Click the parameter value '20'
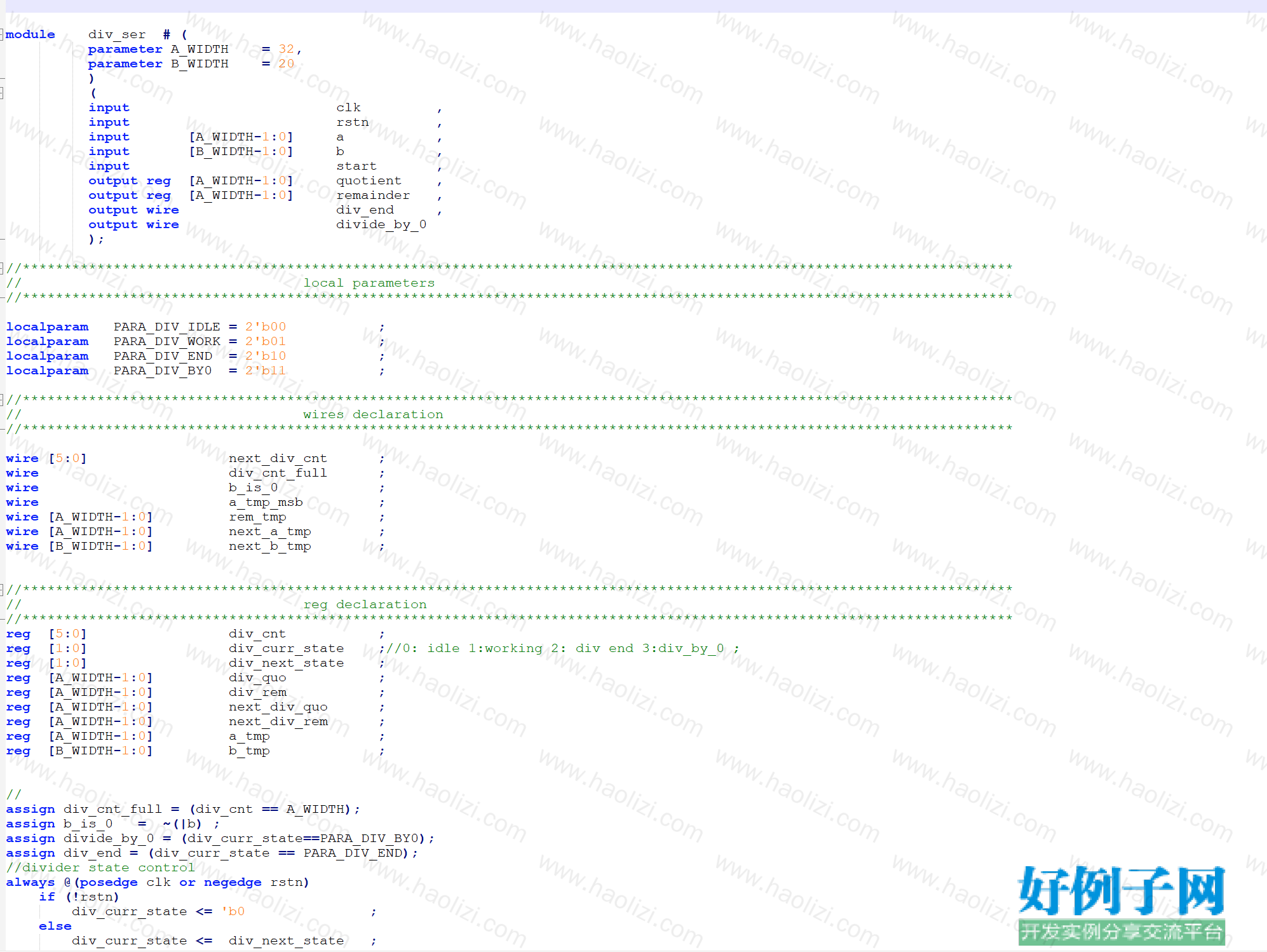Image resolution: width=1267 pixels, height=952 pixels. [287, 64]
